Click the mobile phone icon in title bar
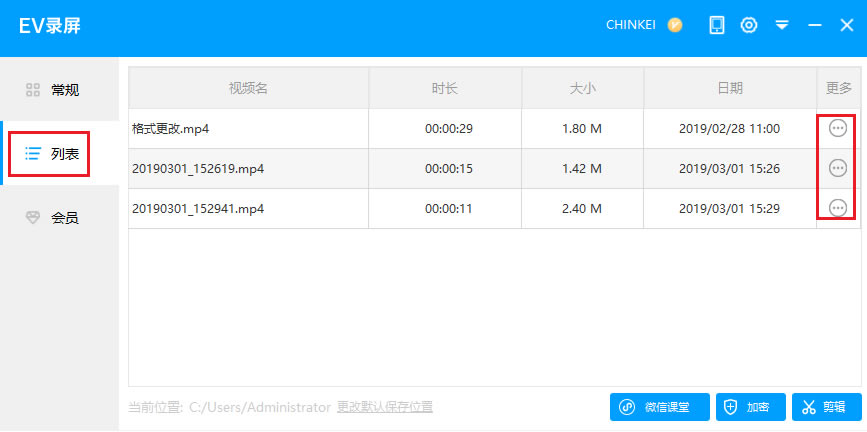Image resolution: width=867 pixels, height=432 pixels. [717, 25]
